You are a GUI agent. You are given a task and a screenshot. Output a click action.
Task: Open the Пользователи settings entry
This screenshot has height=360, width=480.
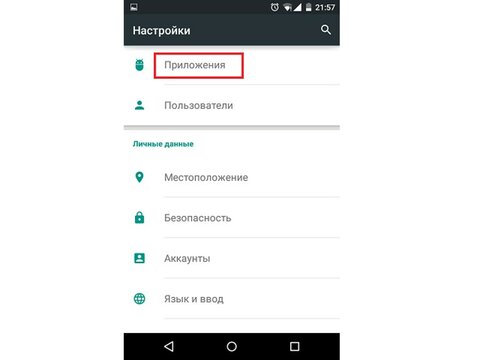[x=232, y=105]
